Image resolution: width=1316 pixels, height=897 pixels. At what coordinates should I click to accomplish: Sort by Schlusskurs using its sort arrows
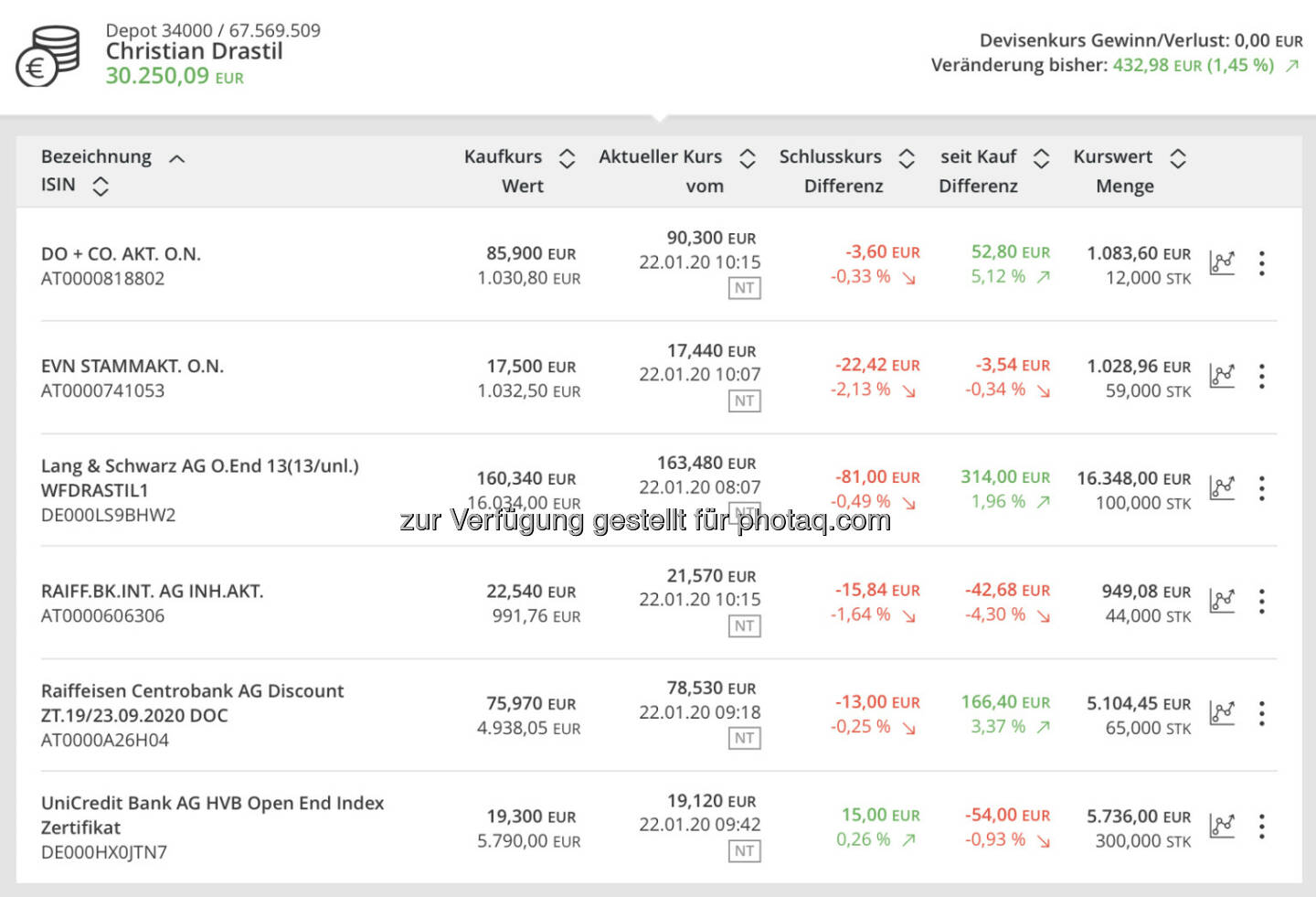coord(907,158)
